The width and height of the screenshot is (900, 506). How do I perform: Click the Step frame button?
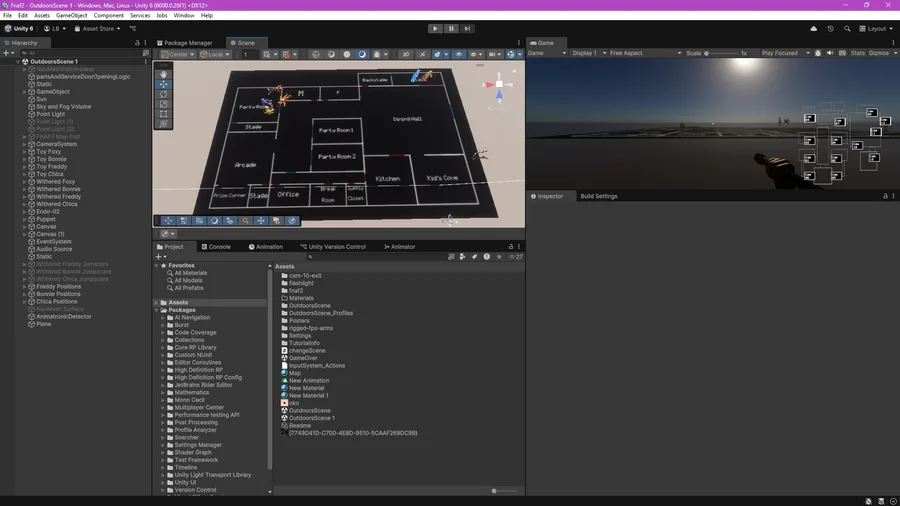pos(467,28)
